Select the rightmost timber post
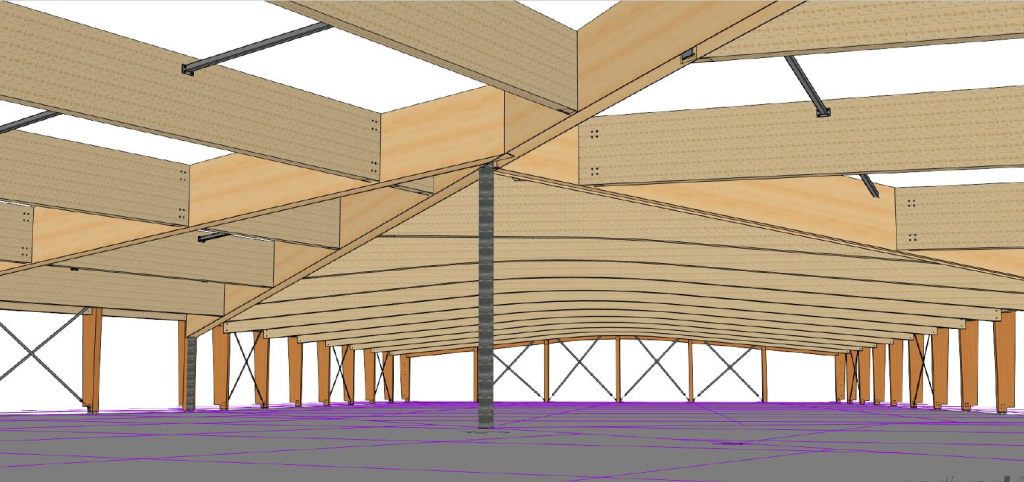1024x482 pixels. (1004, 360)
